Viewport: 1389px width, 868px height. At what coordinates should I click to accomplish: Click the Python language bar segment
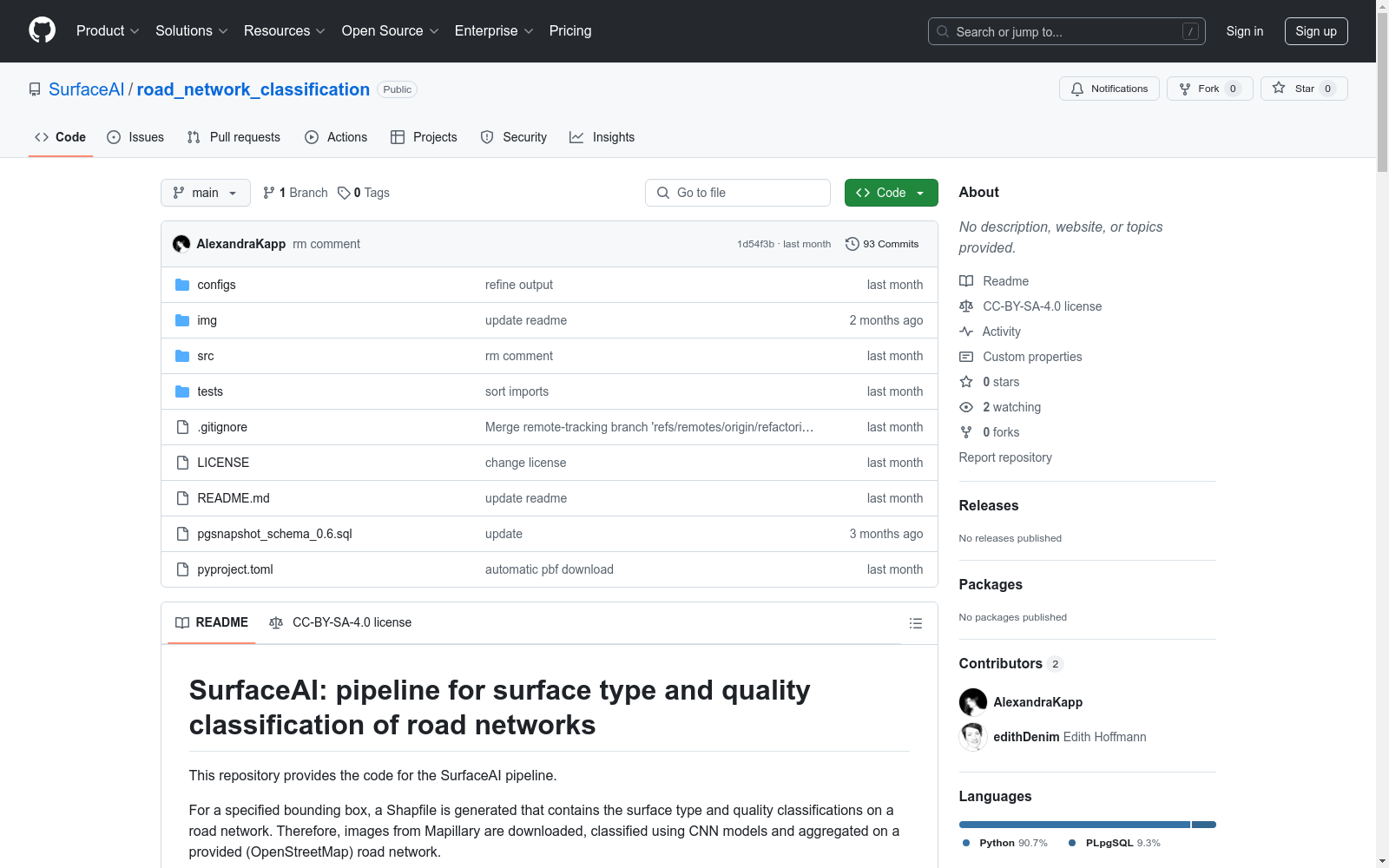click(1075, 825)
